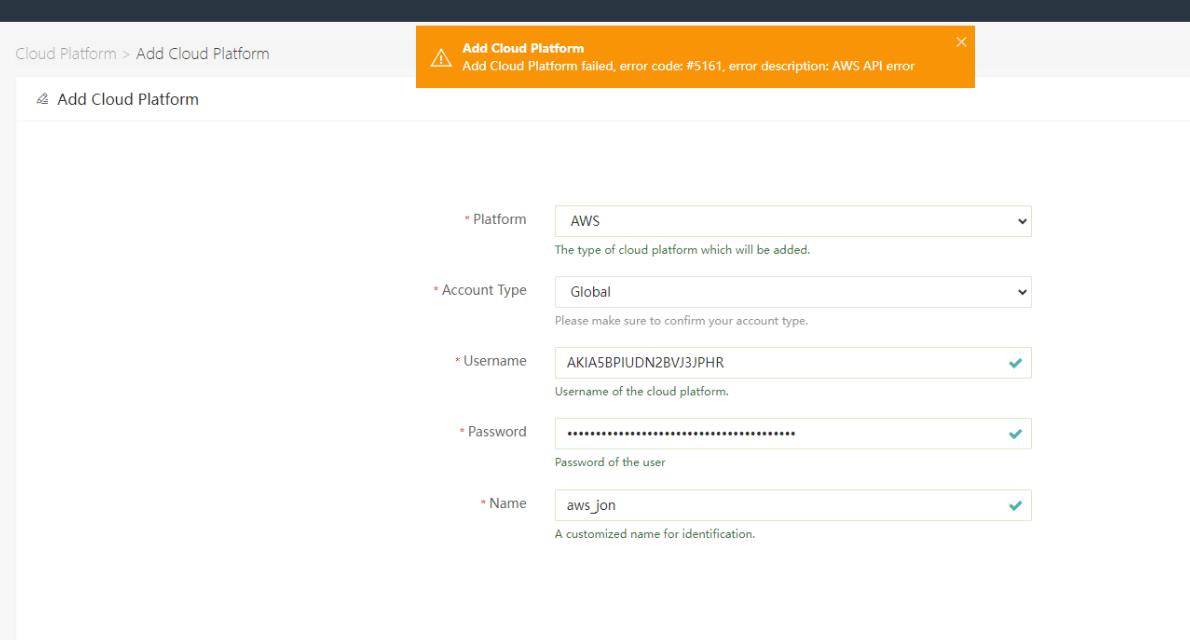1190x640 pixels.
Task: Click the green checkmark in Name field
Action: click(1015, 506)
